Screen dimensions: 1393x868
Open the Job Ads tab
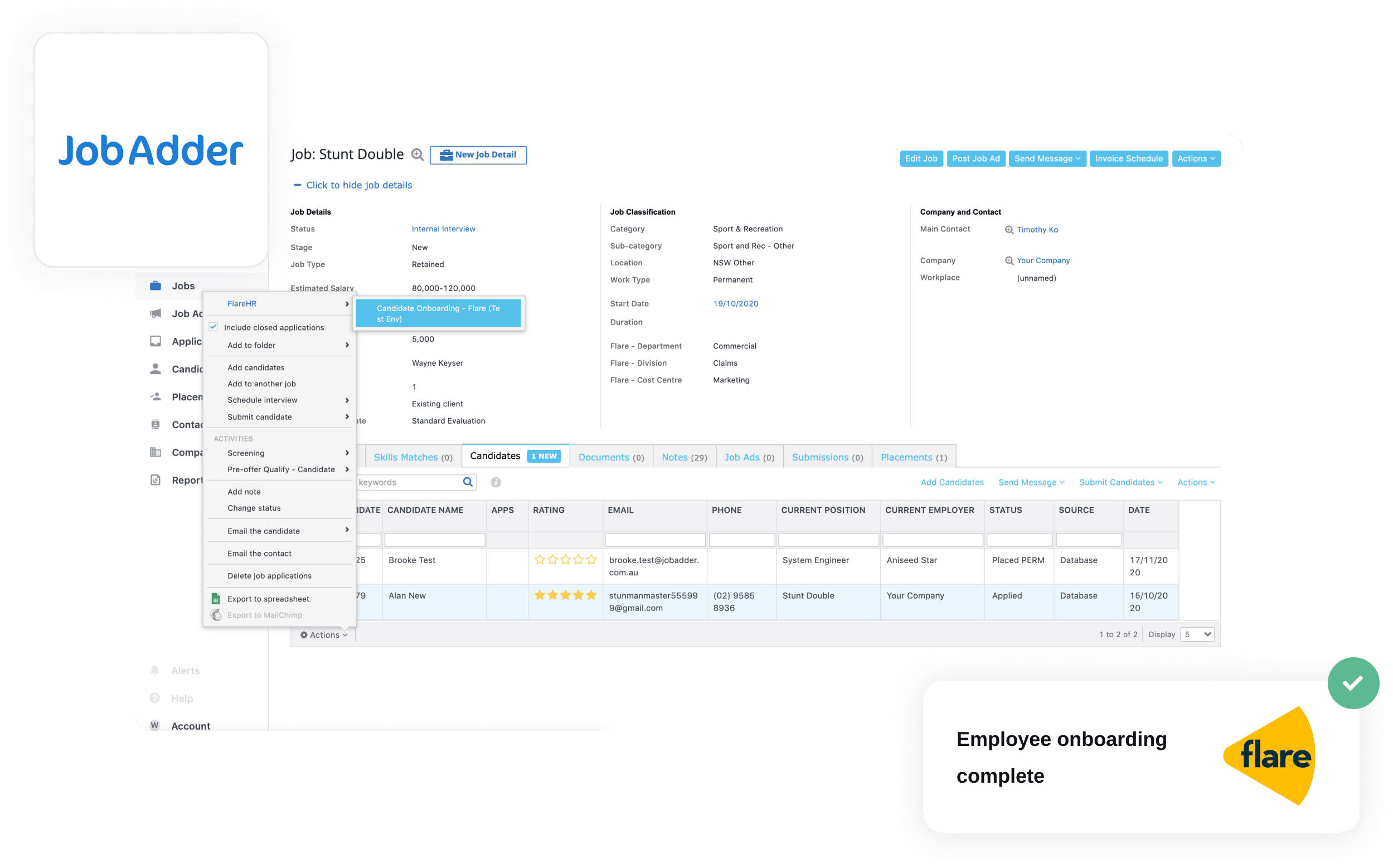750,457
